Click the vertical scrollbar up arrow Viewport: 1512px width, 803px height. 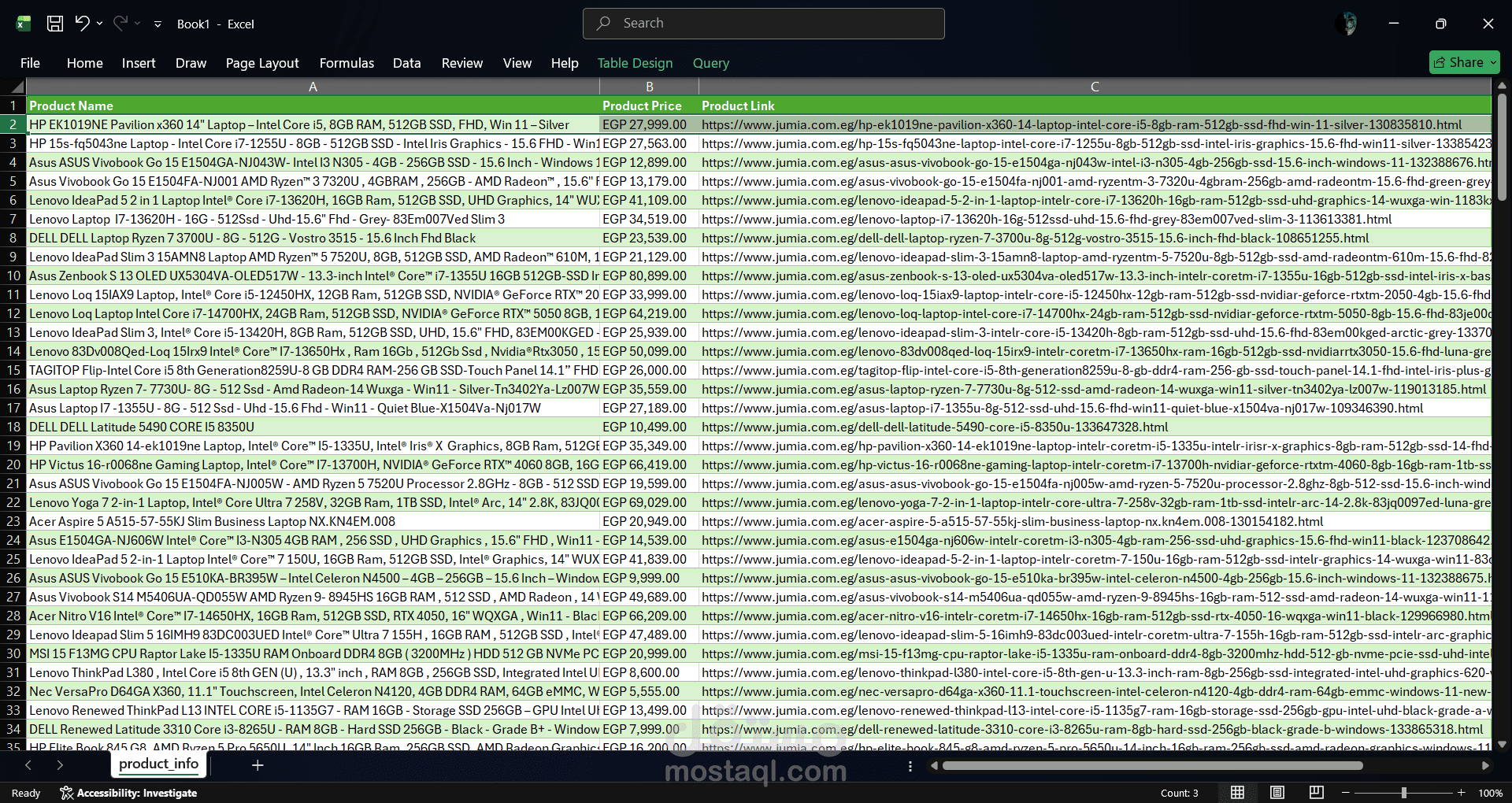click(x=1502, y=85)
